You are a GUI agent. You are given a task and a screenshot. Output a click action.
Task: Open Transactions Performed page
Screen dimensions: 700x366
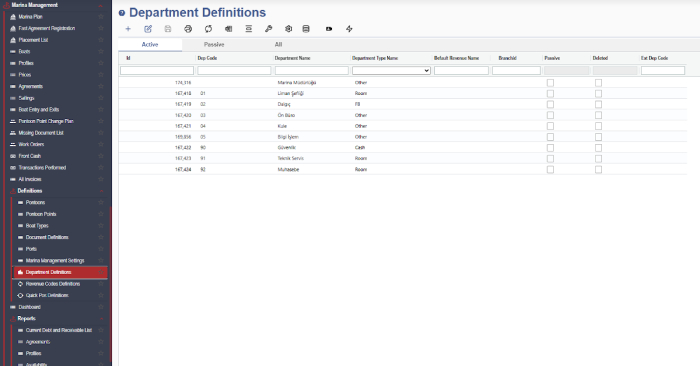(x=42, y=167)
